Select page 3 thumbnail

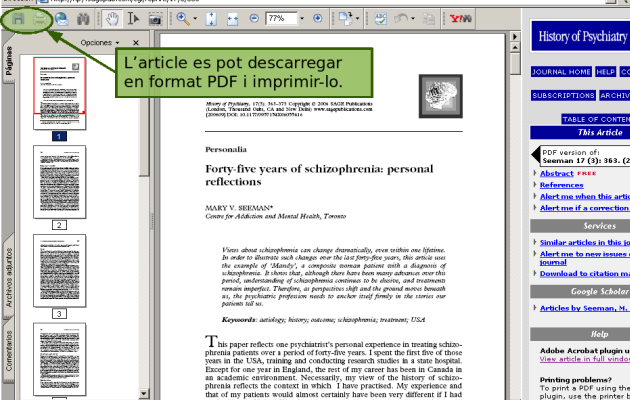point(59,271)
